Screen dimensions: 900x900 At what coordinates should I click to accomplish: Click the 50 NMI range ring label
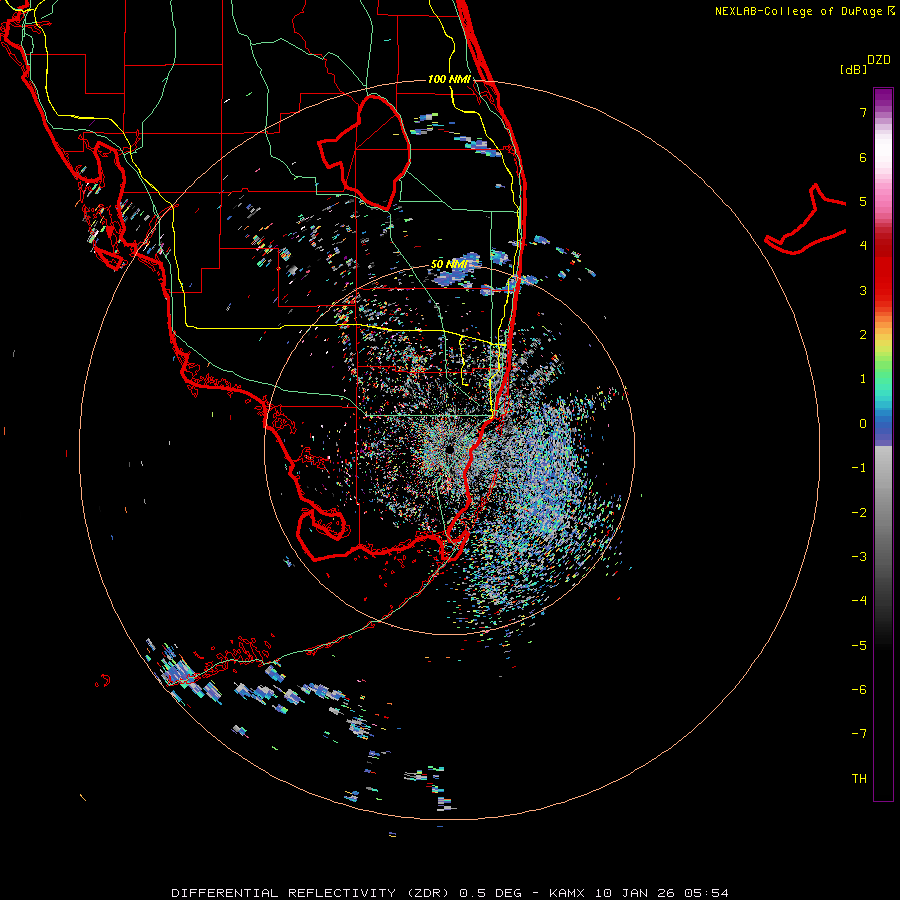tap(449, 264)
